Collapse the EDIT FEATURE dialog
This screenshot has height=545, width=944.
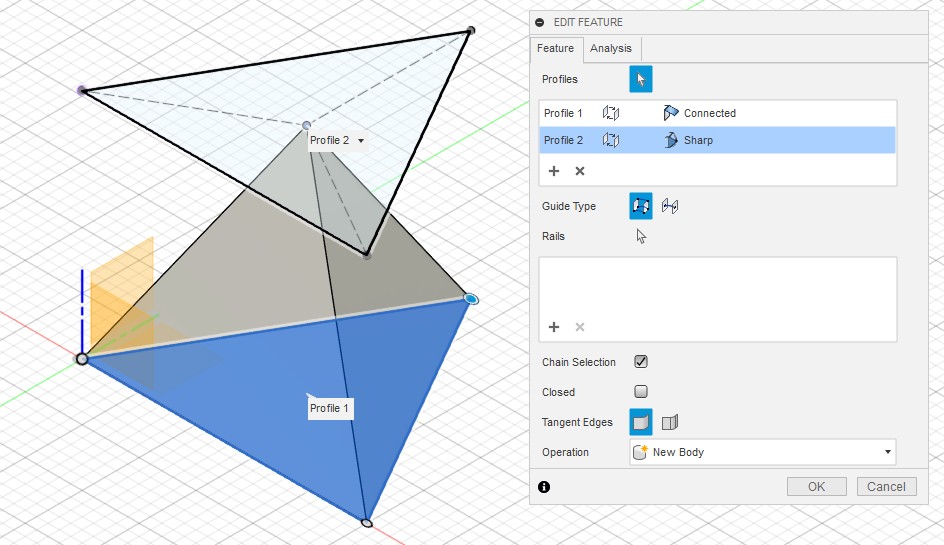[x=540, y=22]
